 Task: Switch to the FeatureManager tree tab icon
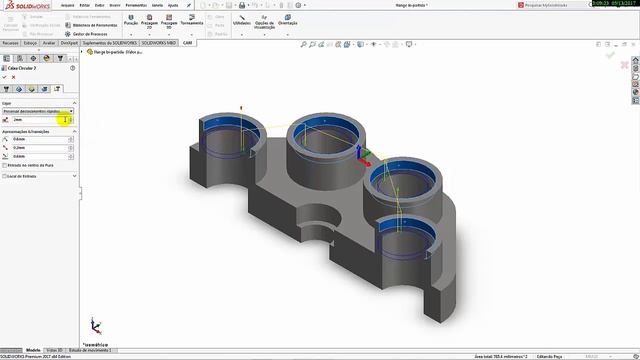click(x=7, y=59)
